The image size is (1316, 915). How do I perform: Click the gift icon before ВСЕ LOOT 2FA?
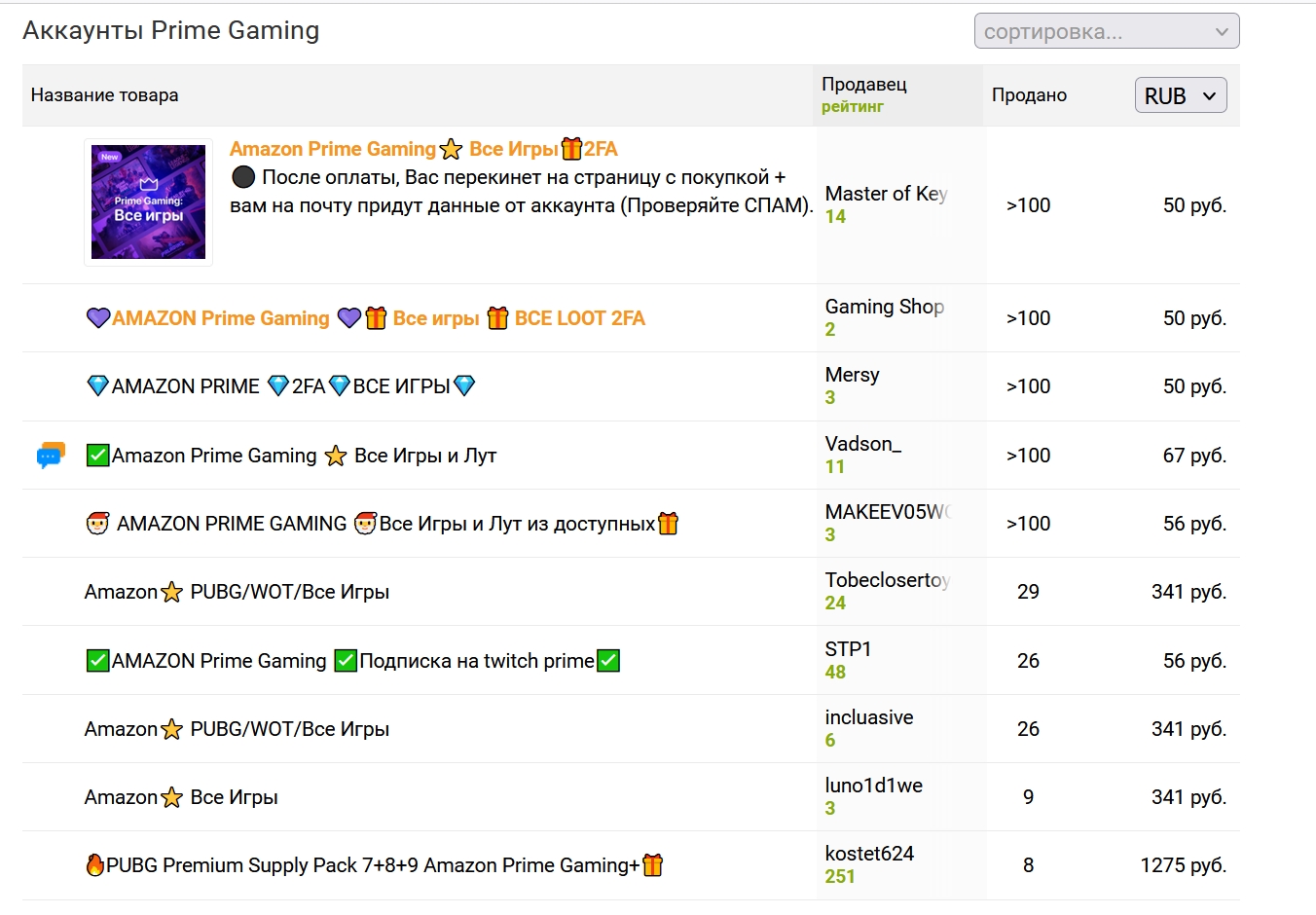click(x=497, y=318)
